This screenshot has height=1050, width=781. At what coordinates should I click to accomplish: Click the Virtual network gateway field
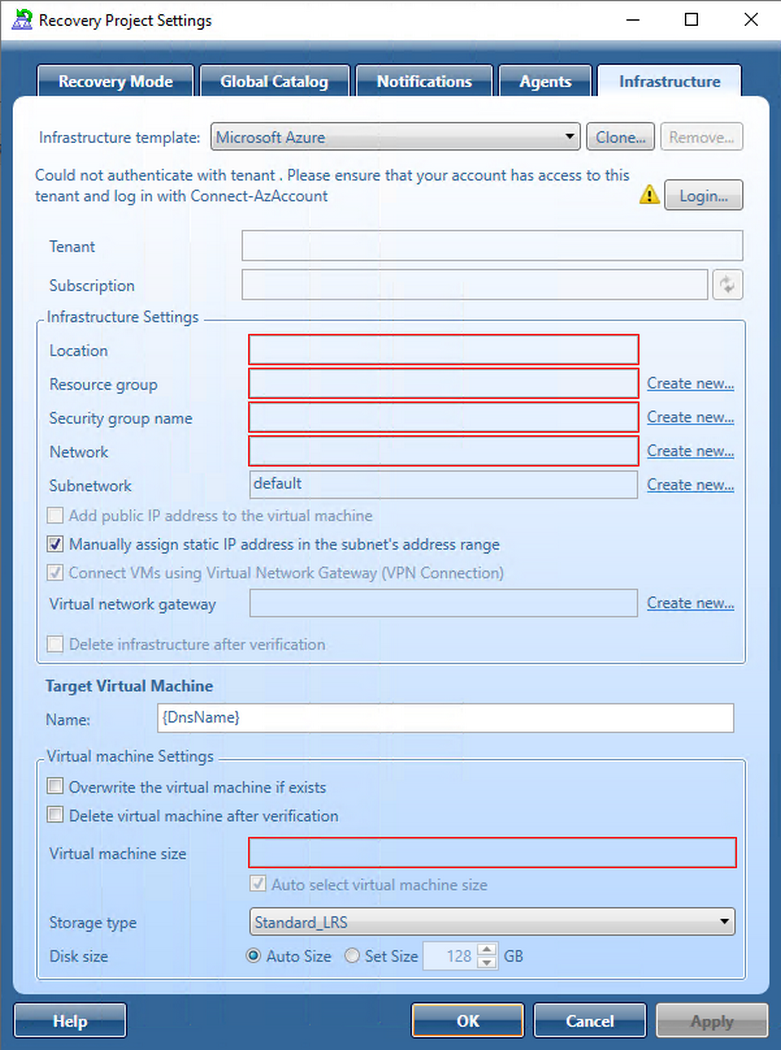click(x=443, y=603)
